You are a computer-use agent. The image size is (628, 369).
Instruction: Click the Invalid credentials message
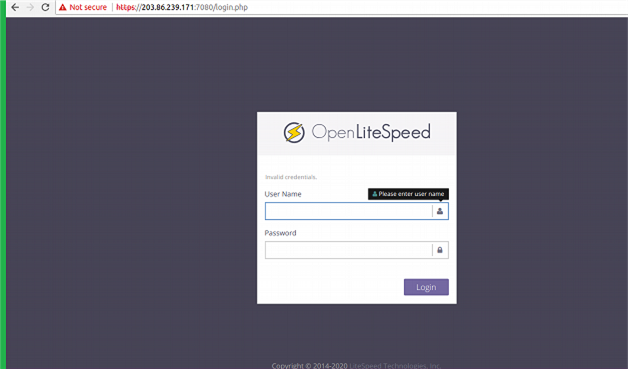pos(291,177)
